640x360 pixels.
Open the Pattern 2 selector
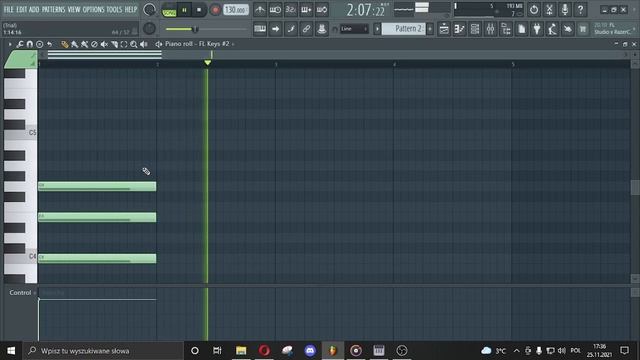click(x=404, y=29)
